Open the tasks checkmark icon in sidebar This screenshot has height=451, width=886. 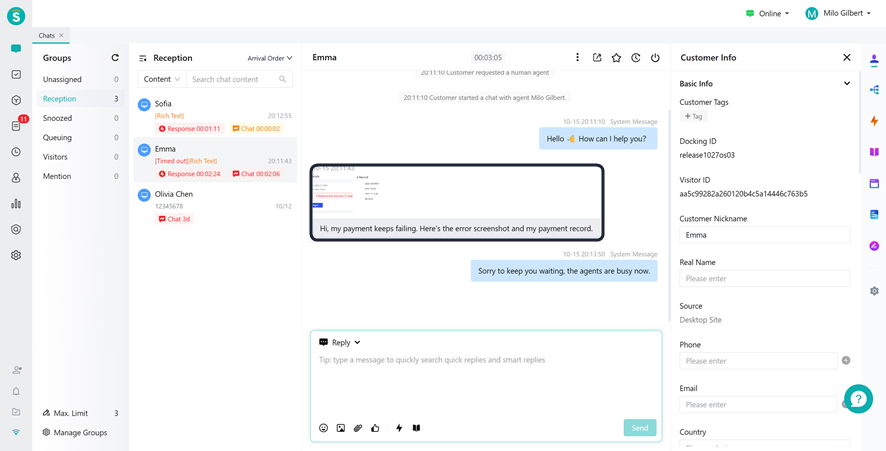tap(16, 74)
